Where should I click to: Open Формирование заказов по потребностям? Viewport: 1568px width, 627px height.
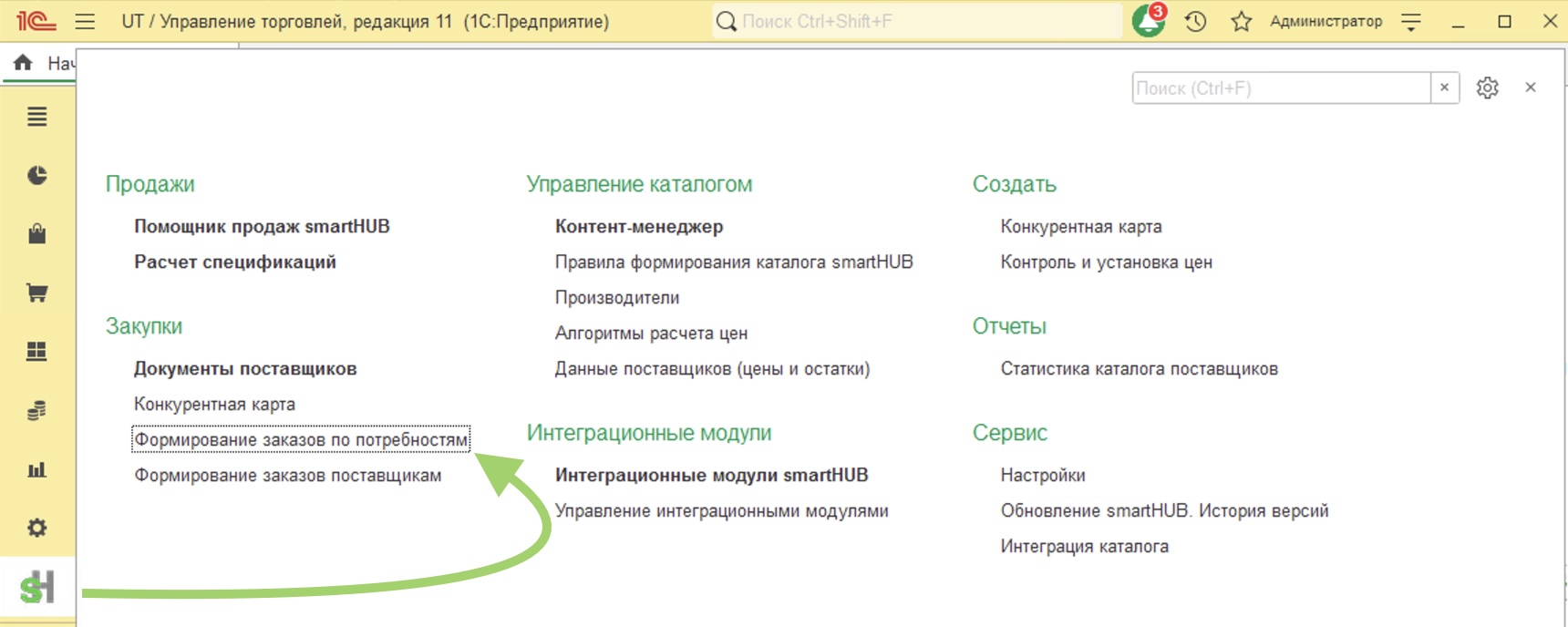point(301,440)
